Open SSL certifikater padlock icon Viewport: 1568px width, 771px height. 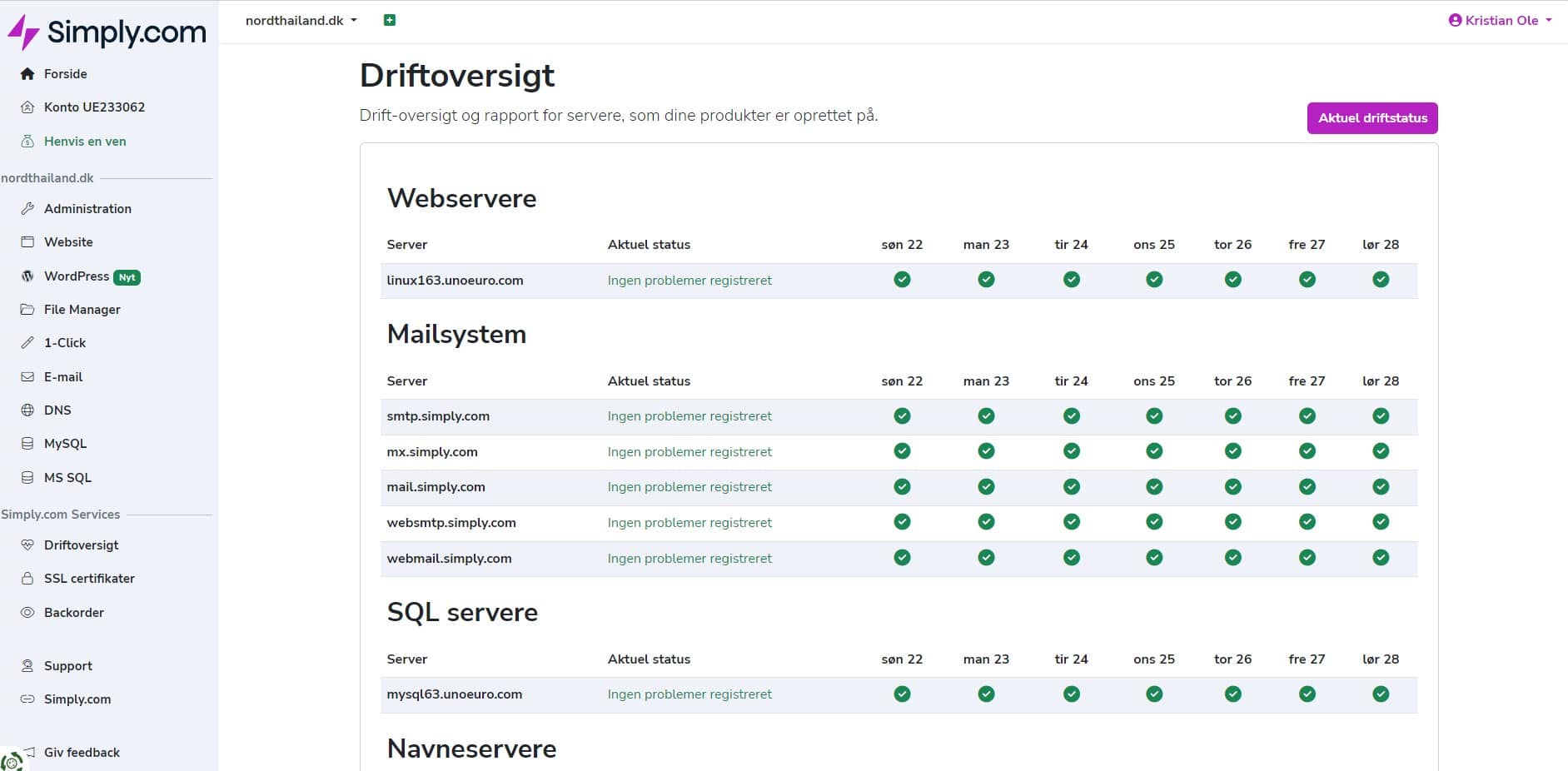click(x=27, y=578)
